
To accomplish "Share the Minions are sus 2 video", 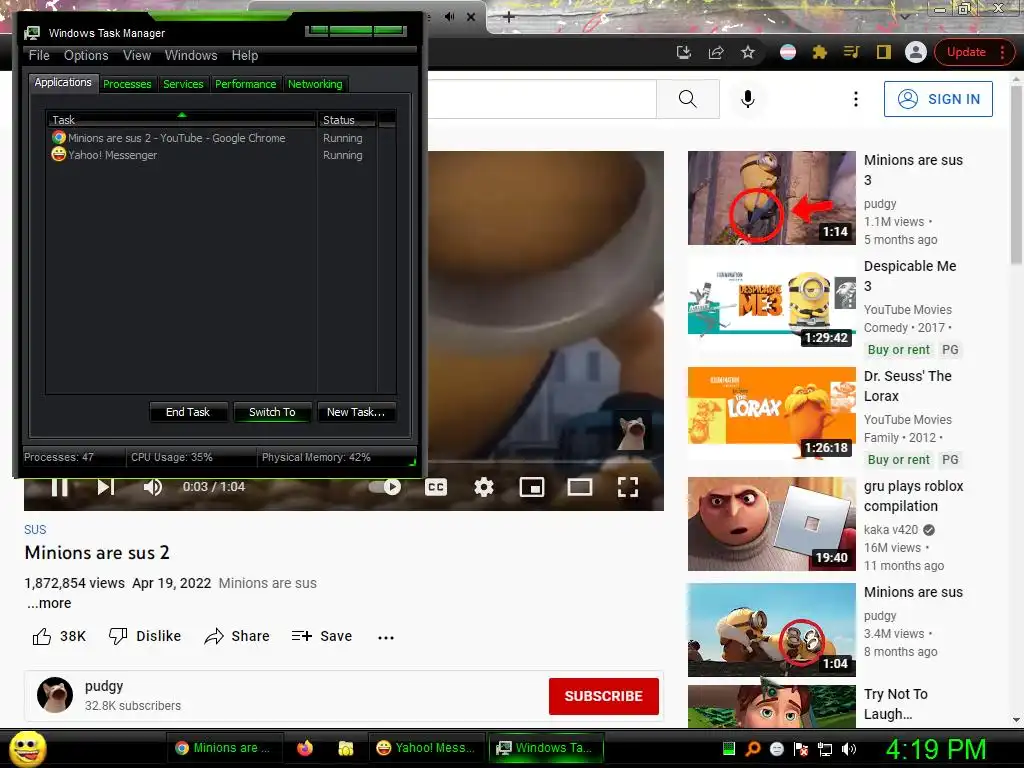I will point(236,636).
